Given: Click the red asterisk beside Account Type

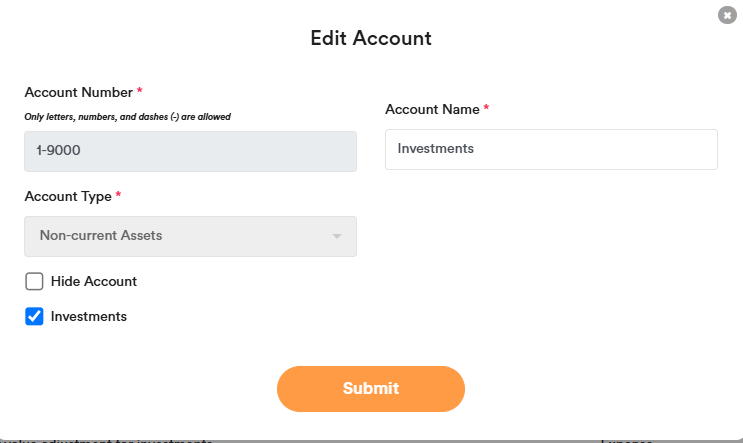Looking at the screenshot, I should coord(118,195).
